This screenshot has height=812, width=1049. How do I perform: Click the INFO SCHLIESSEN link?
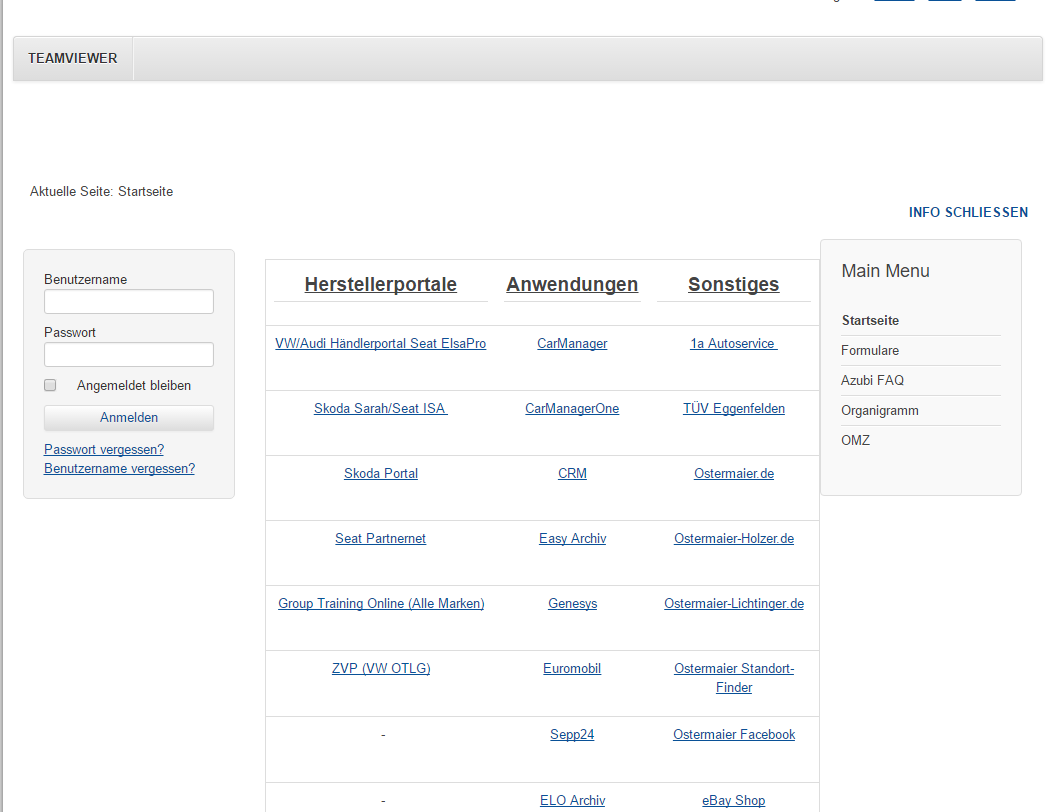pos(968,212)
